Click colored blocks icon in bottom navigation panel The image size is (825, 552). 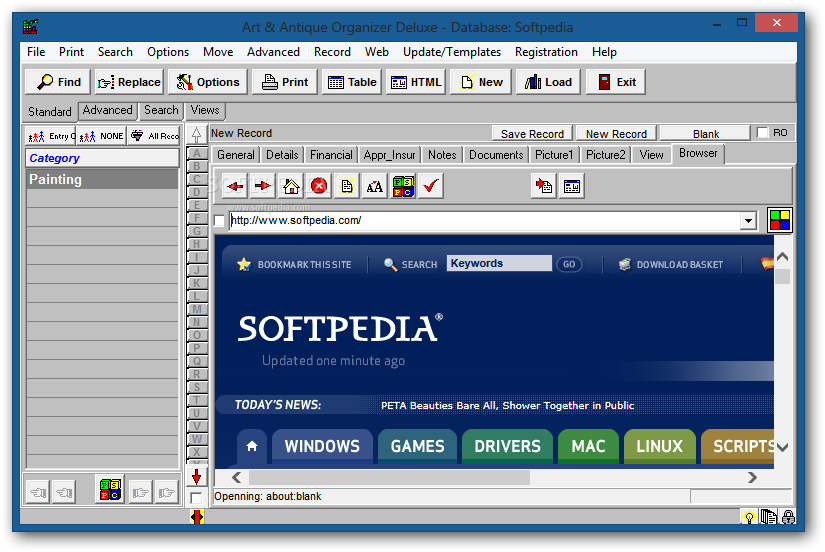point(110,489)
